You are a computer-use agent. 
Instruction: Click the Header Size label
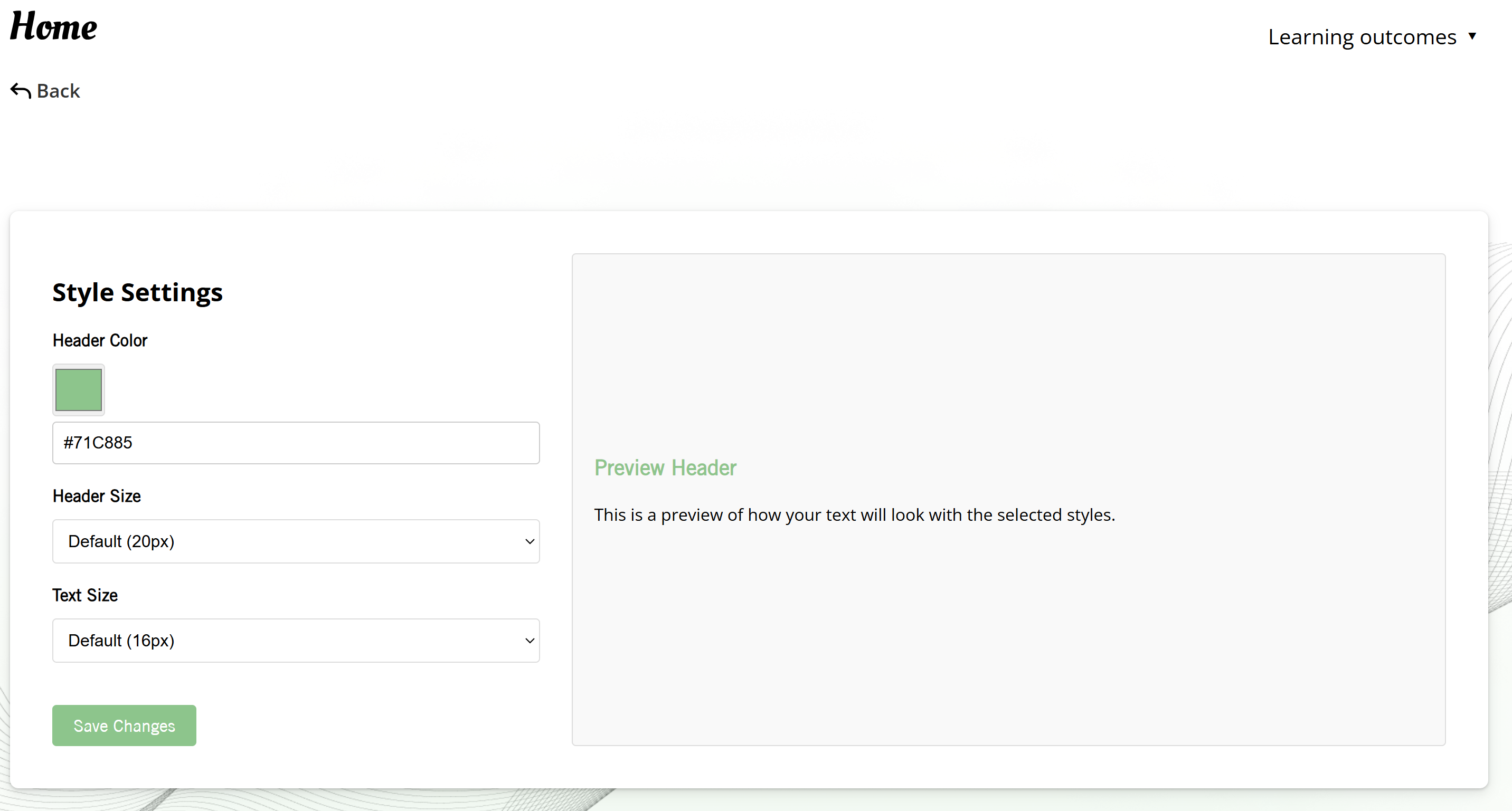tap(97, 496)
